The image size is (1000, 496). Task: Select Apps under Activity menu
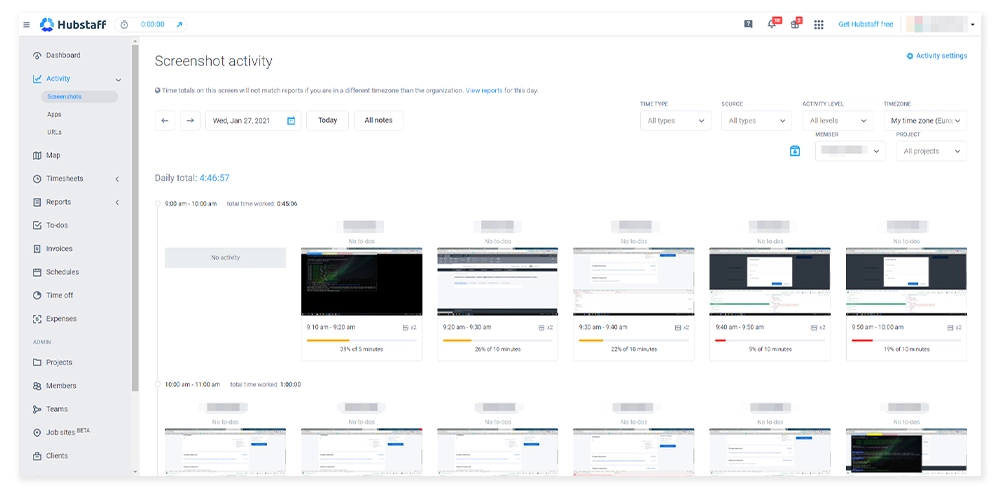point(54,114)
